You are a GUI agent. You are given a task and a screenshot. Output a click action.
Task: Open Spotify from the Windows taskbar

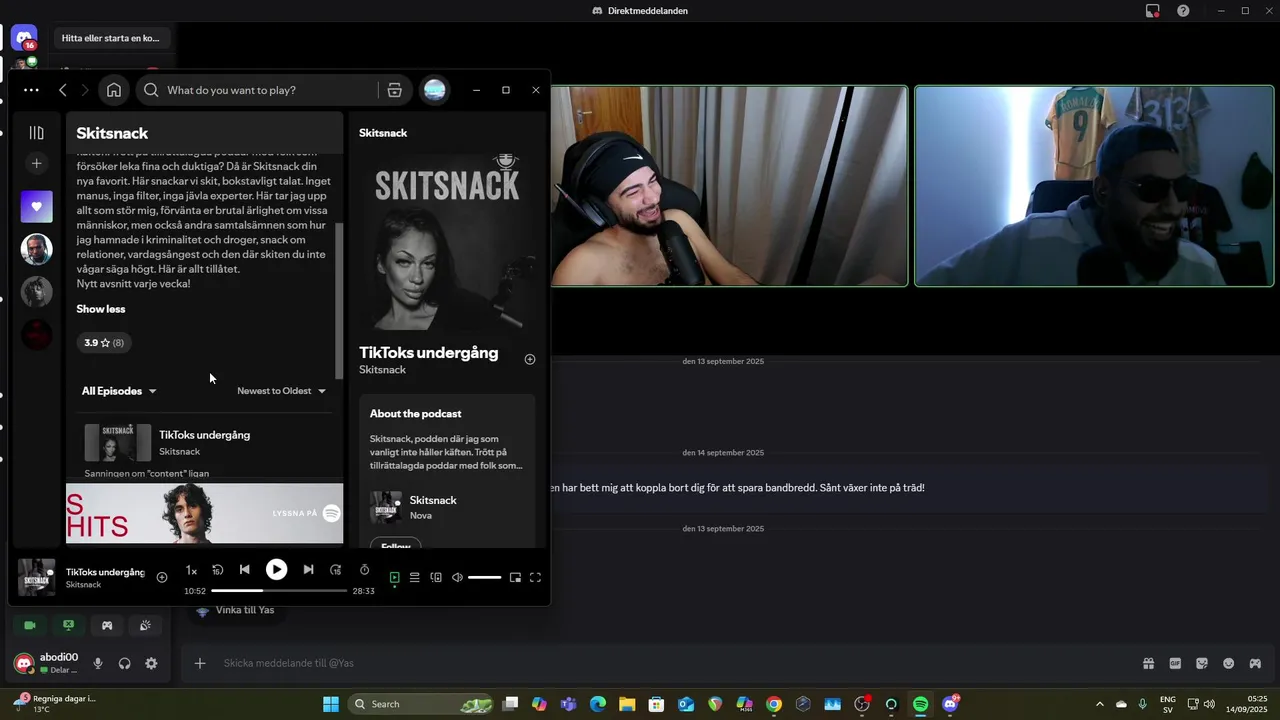click(x=921, y=704)
